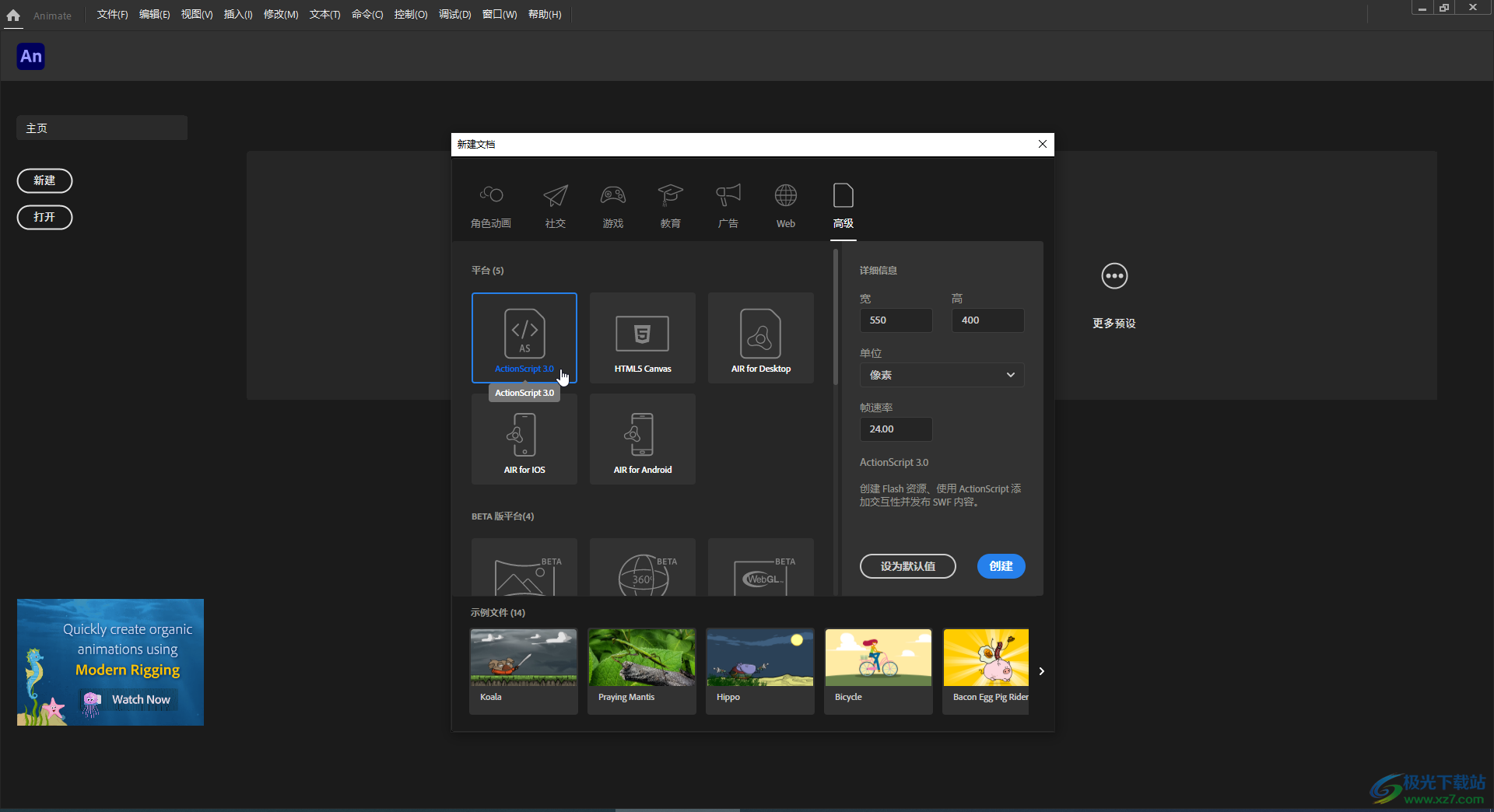Viewport: 1494px width, 812px height.
Task: Open the Hippo sample file
Action: click(x=760, y=671)
